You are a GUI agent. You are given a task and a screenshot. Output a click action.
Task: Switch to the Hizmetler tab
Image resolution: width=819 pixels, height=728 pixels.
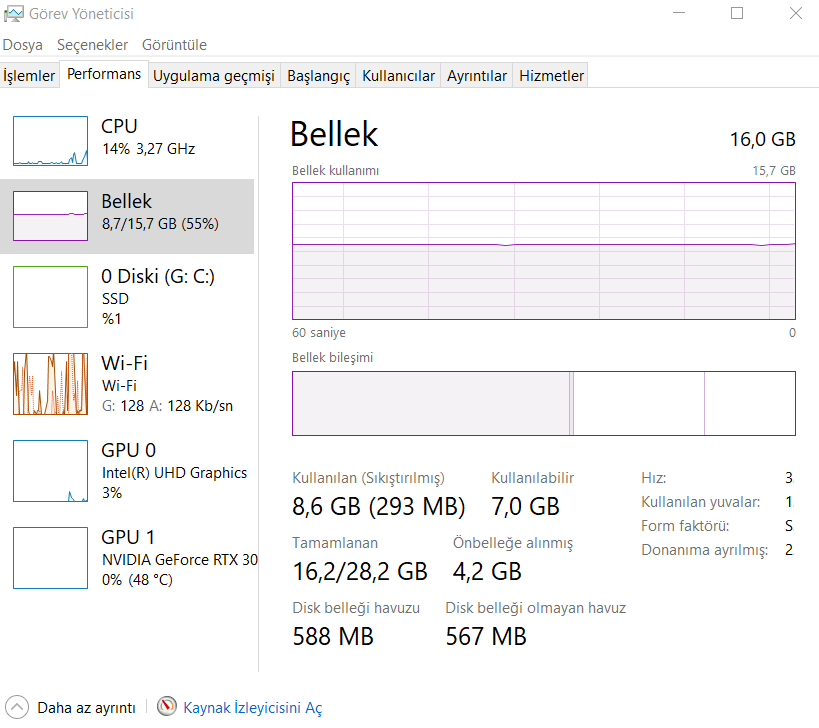coord(551,76)
